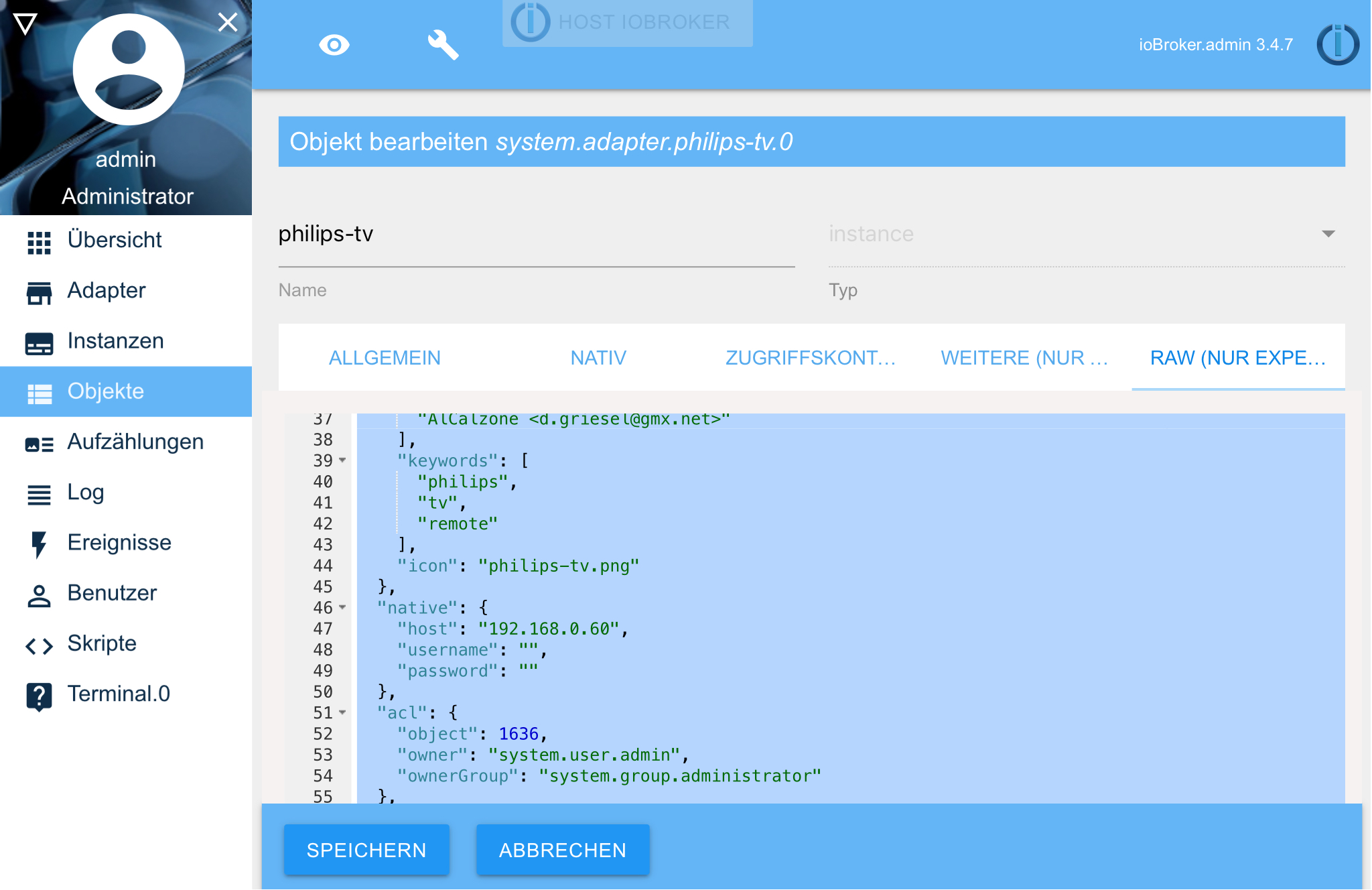
Task: Click the Objekte list icon
Action: tap(39, 393)
